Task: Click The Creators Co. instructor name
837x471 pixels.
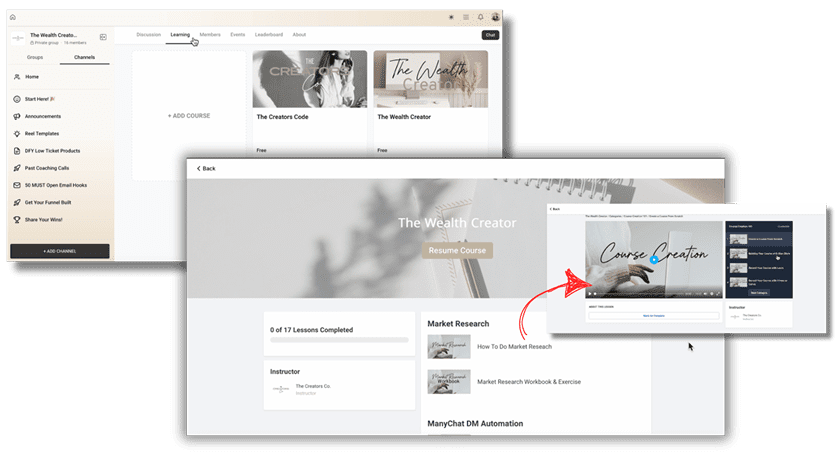Action: [x=313, y=386]
